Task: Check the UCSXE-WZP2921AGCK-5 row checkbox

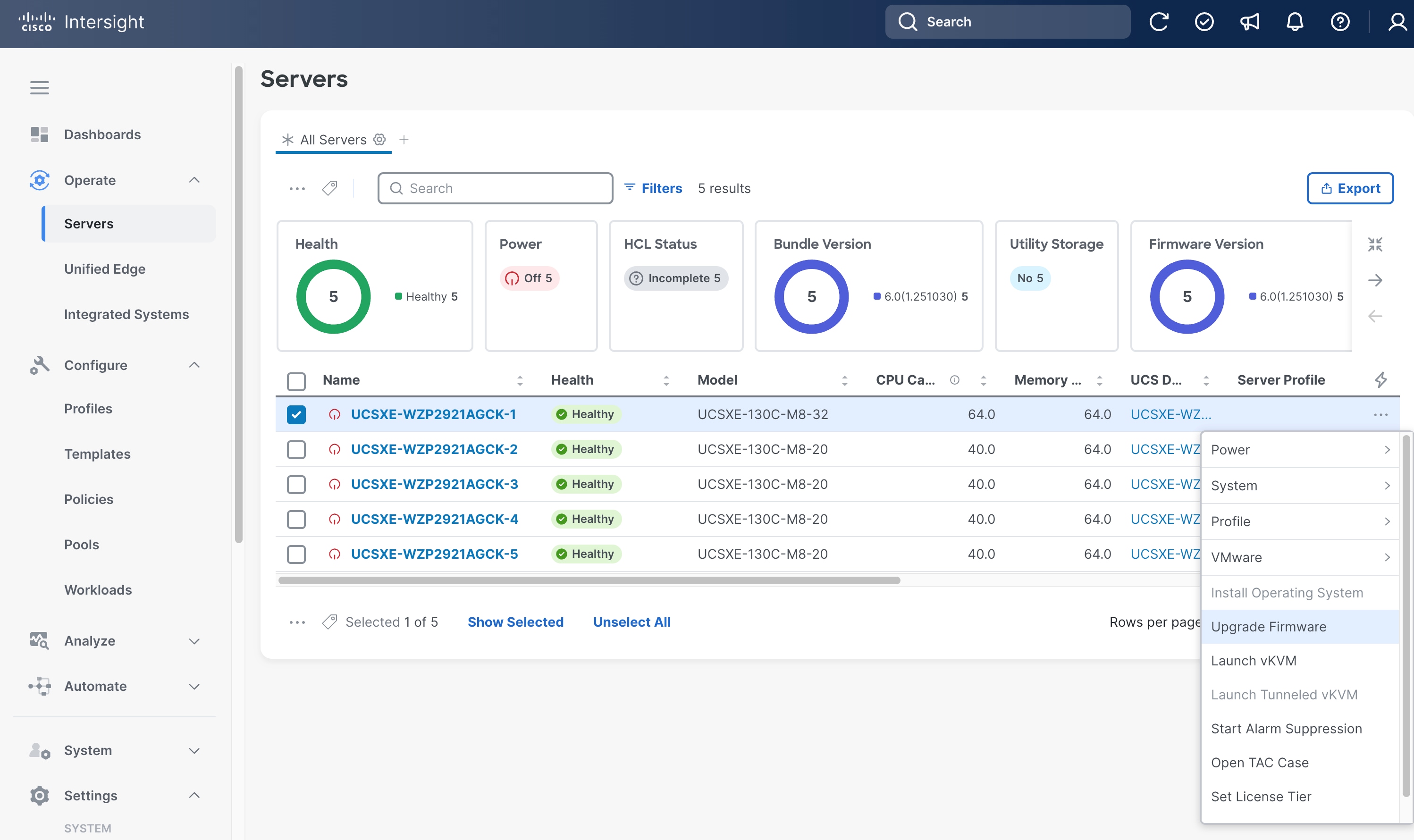Action: tap(296, 554)
